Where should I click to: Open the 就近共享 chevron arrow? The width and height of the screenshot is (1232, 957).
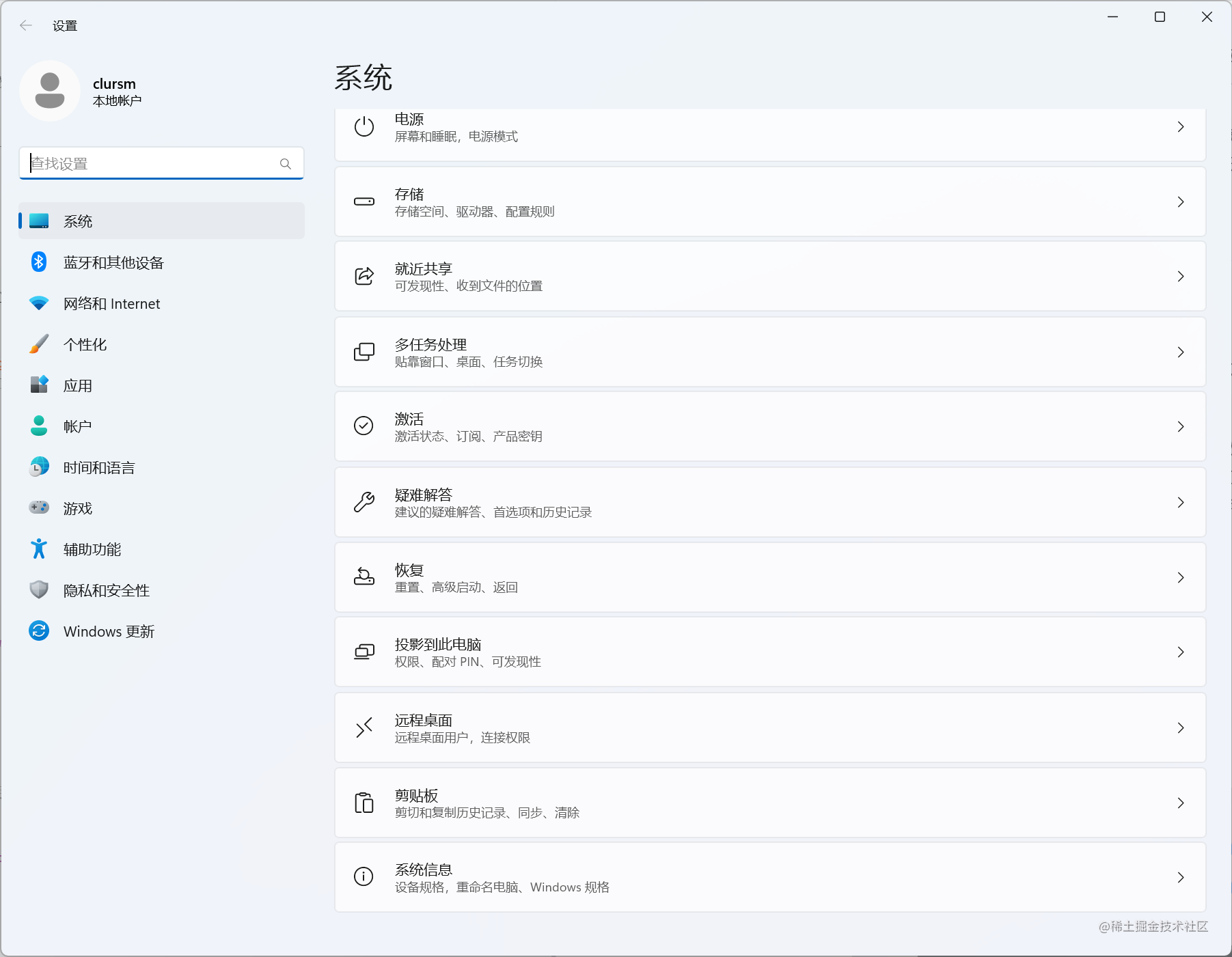1181,276
